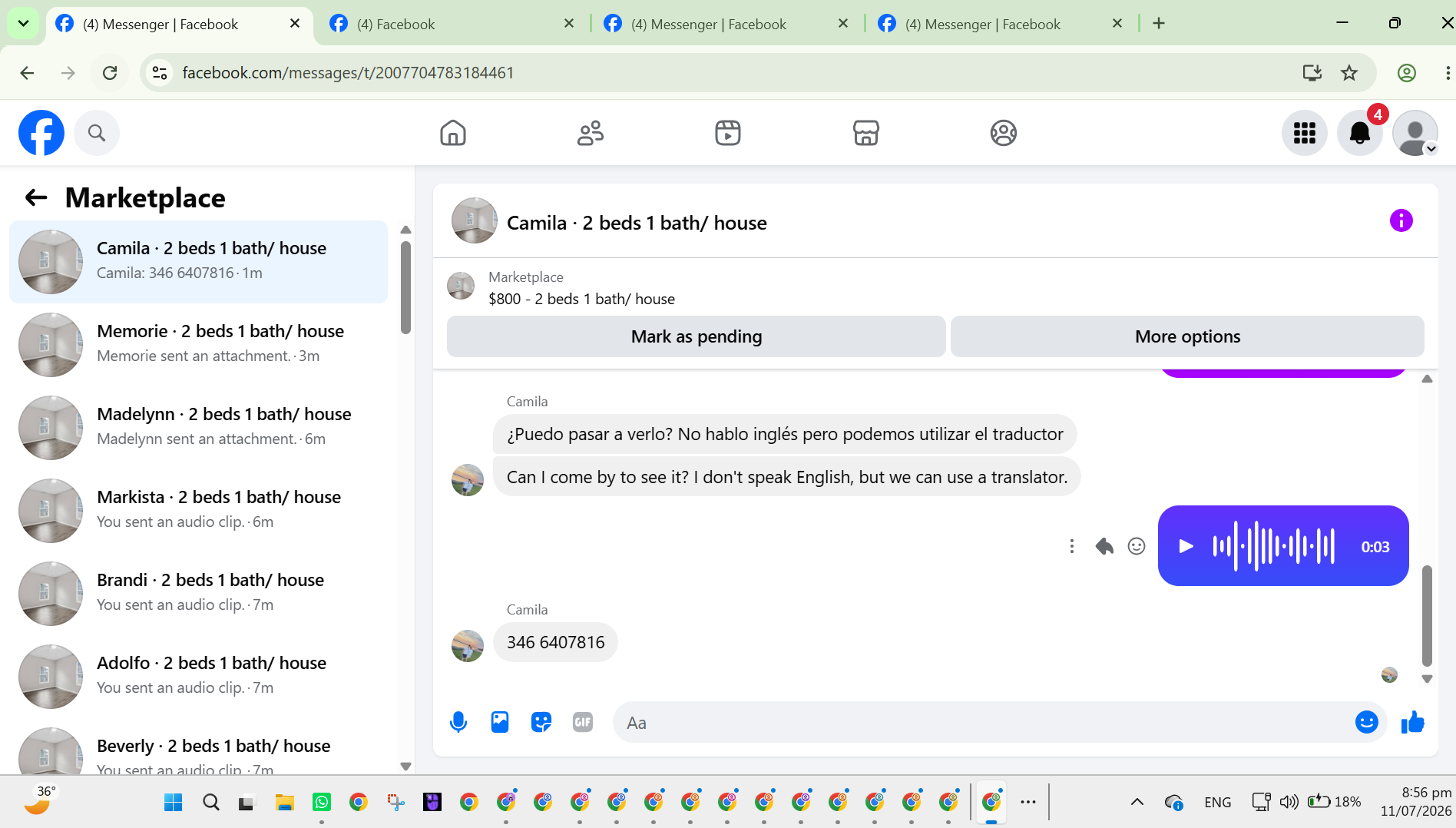
Task: Open more options dots beside audio clip
Action: click(x=1072, y=546)
